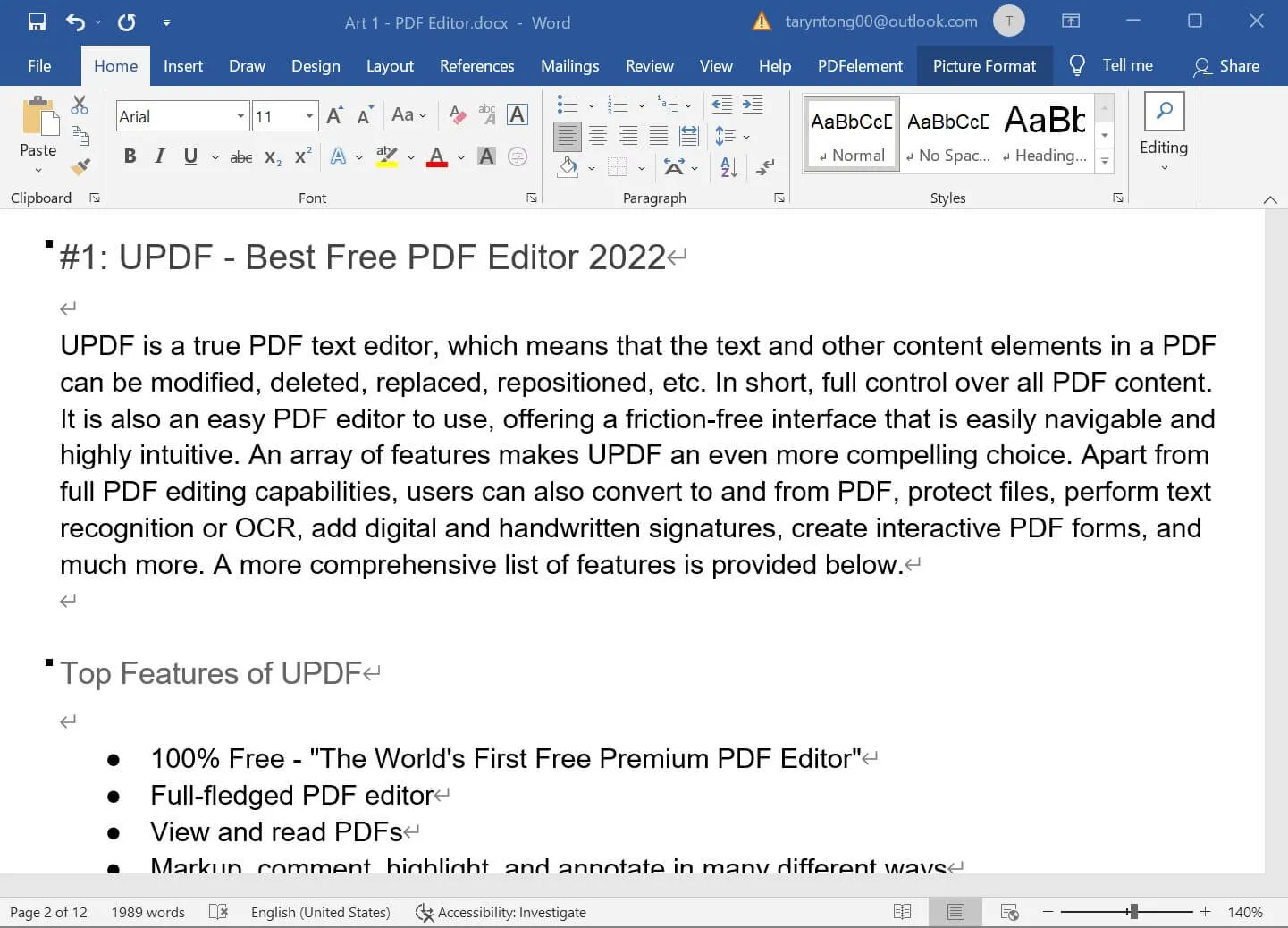Cut the selection with the scissors icon
The width and height of the screenshot is (1288, 928).
point(80,105)
